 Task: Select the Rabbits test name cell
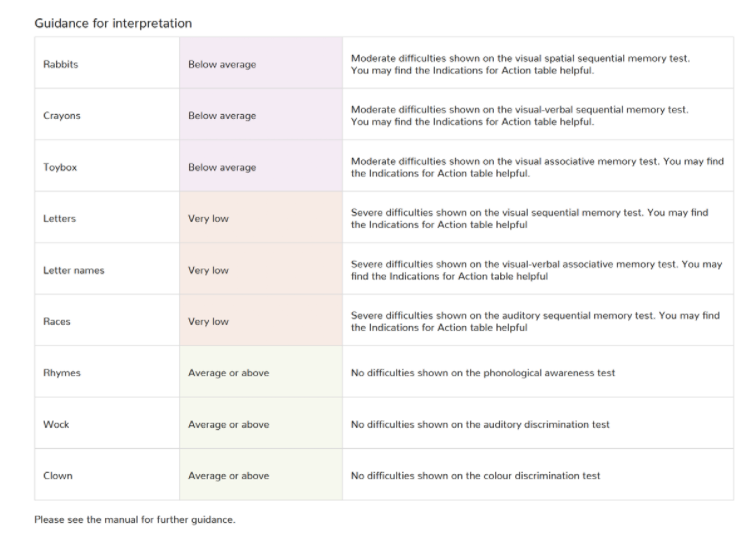click(107, 63)
